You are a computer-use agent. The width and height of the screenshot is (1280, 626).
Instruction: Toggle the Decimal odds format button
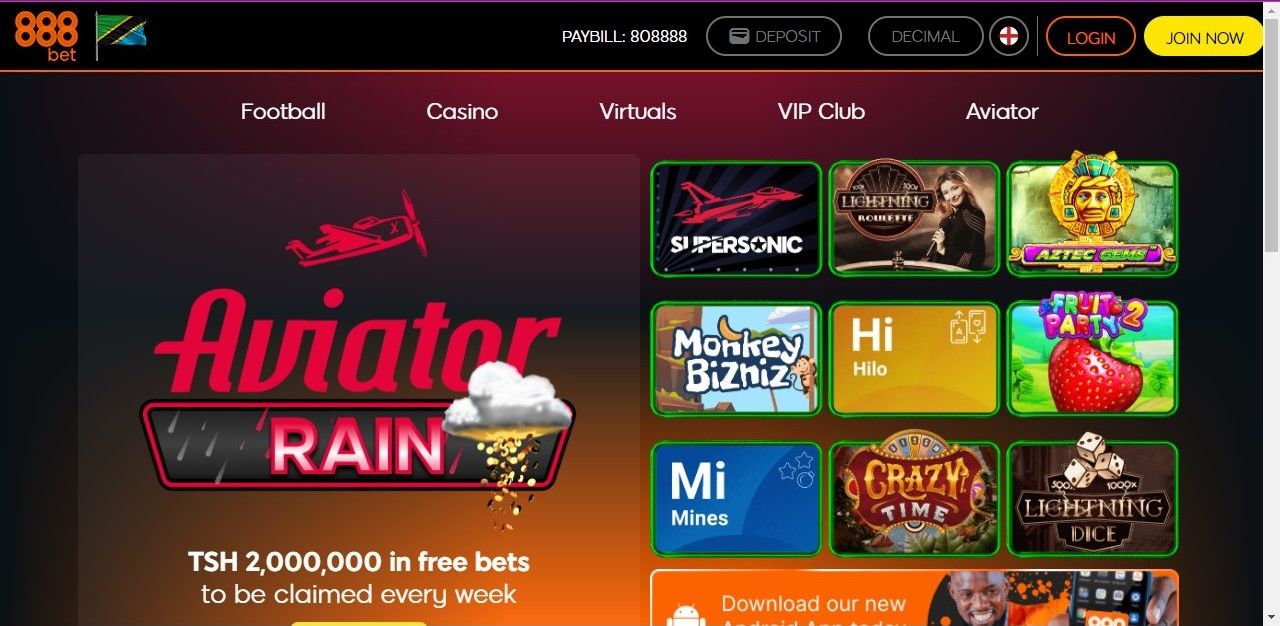(x=925, y=37)
